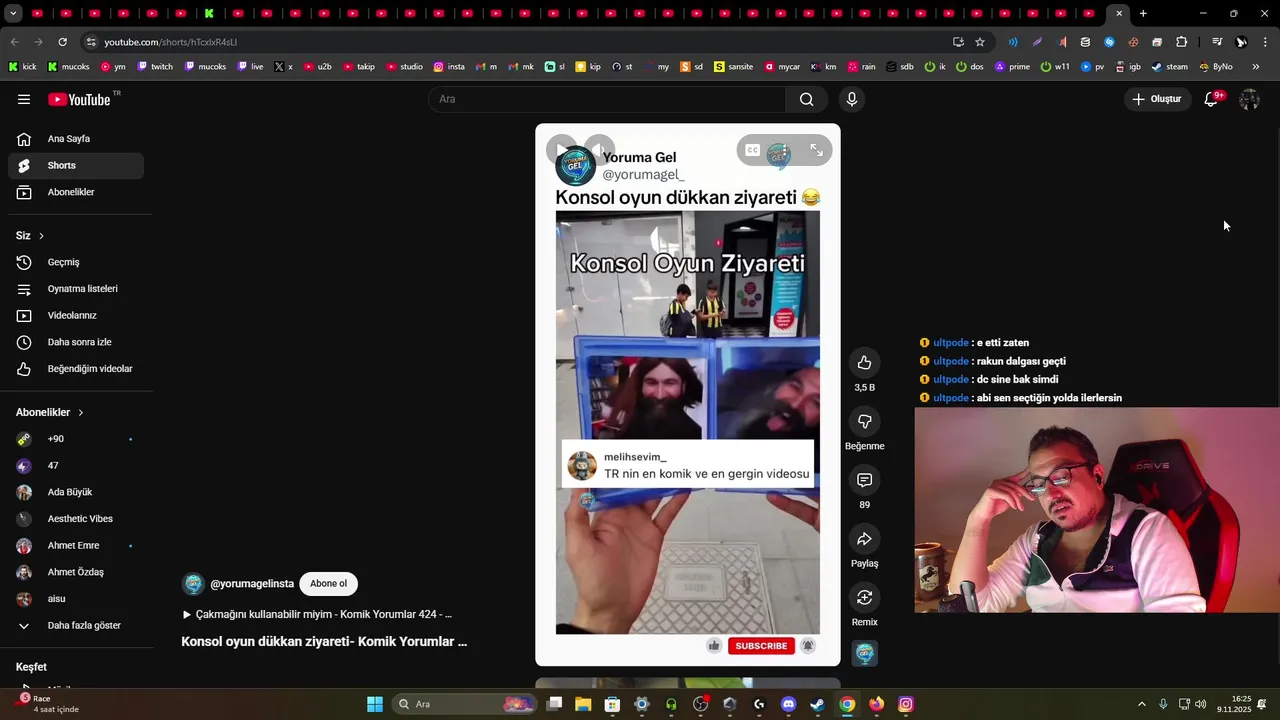Screen dimensions: 1280x720
Task: Expand Daha fazla göster subscriptions
Action: pyautogui.click(x=76, y=626)
